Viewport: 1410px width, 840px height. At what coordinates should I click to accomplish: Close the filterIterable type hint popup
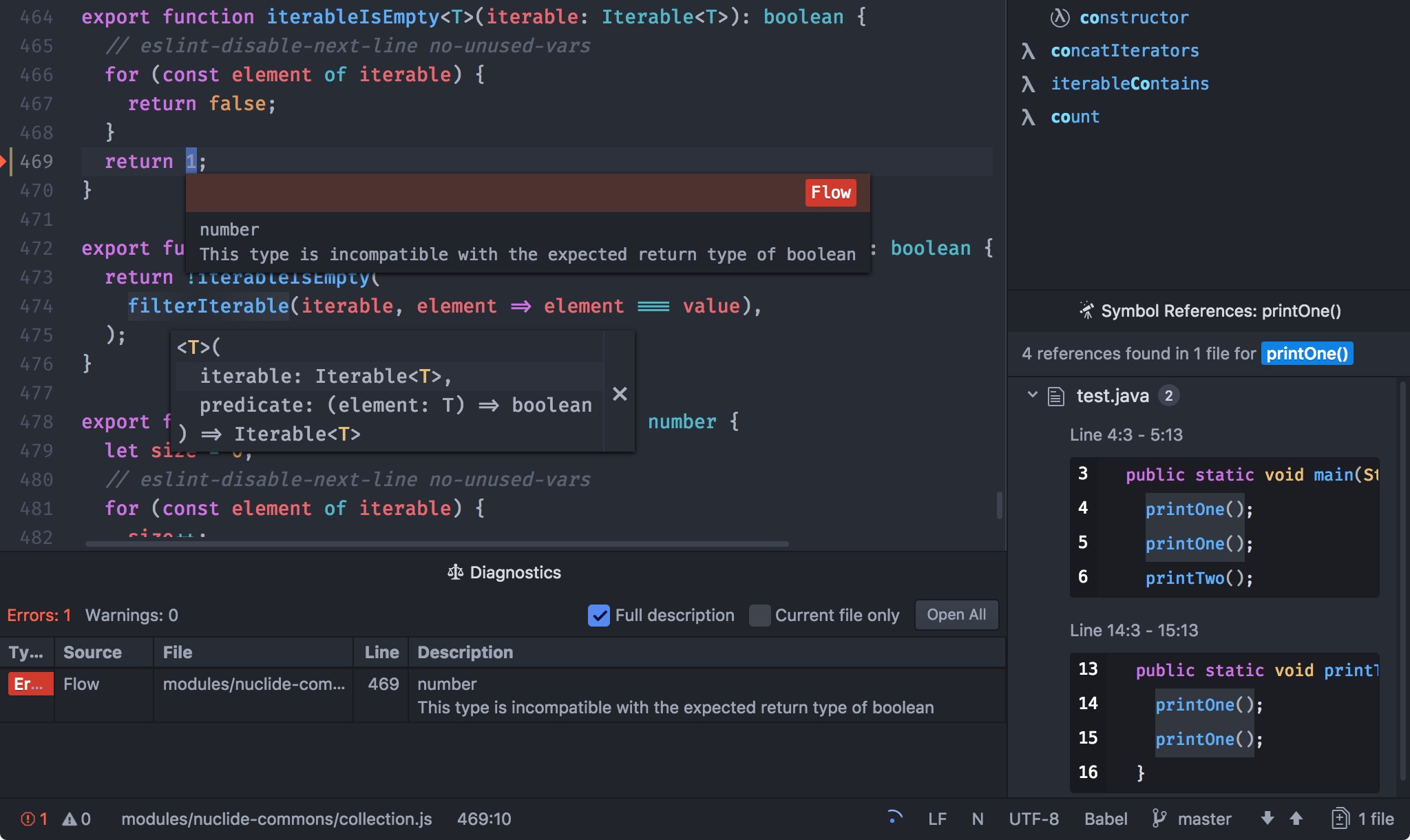click(620, 394)
